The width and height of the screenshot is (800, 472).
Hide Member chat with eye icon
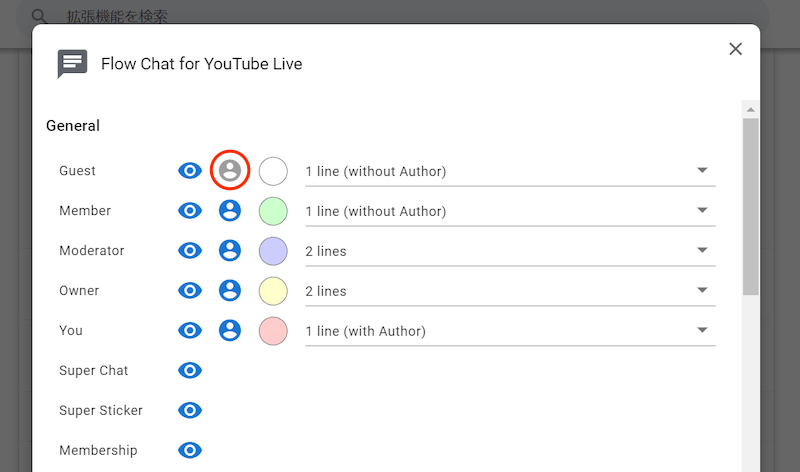[190, 211]
